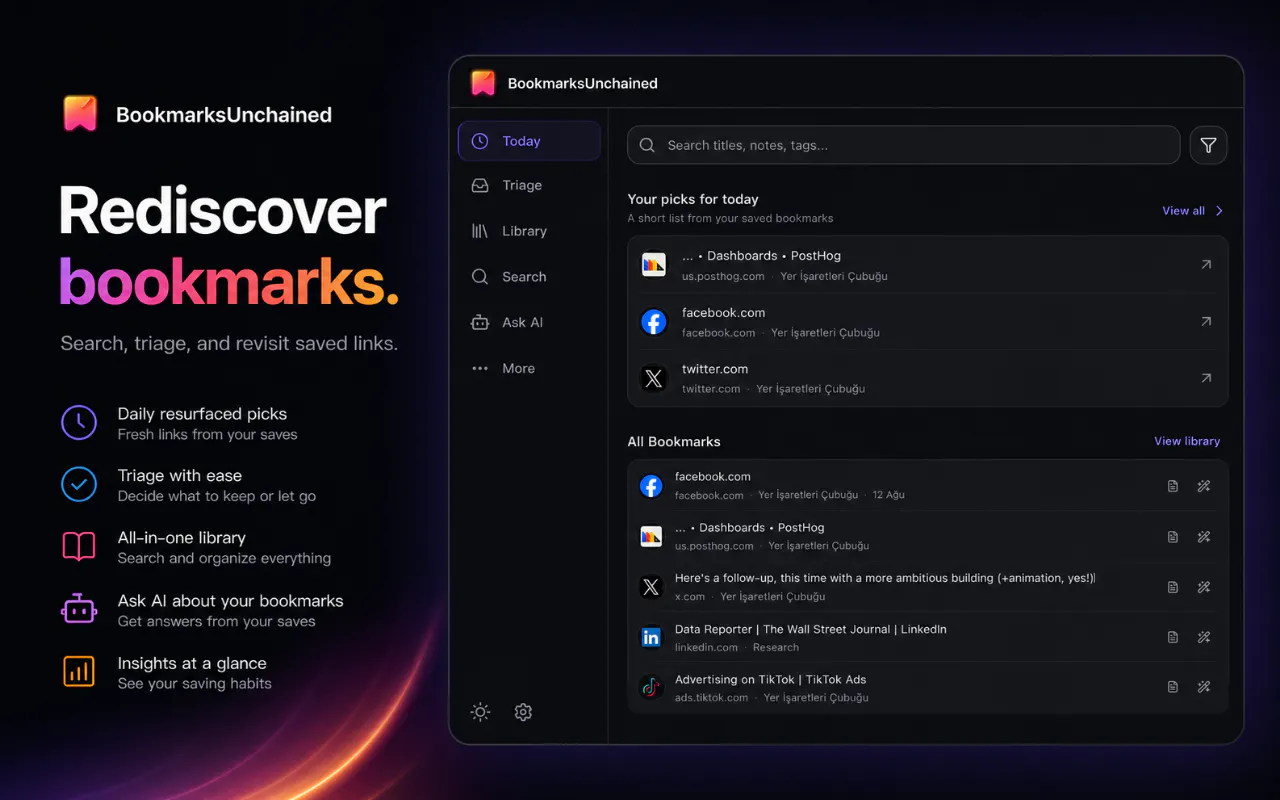Click the twitter.com domain text under the pick
Image resolution: width=1280 pixels, height=800 pixels.
pos(711,389)
